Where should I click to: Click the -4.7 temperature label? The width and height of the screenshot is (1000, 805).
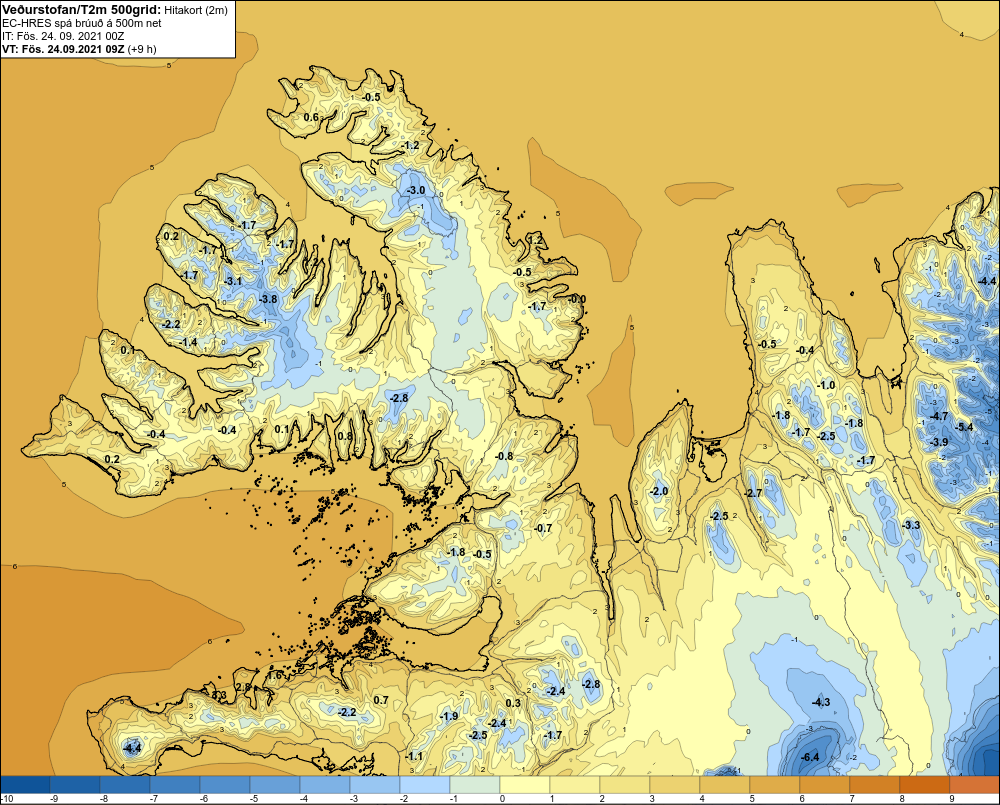click(x=939, y=416)
